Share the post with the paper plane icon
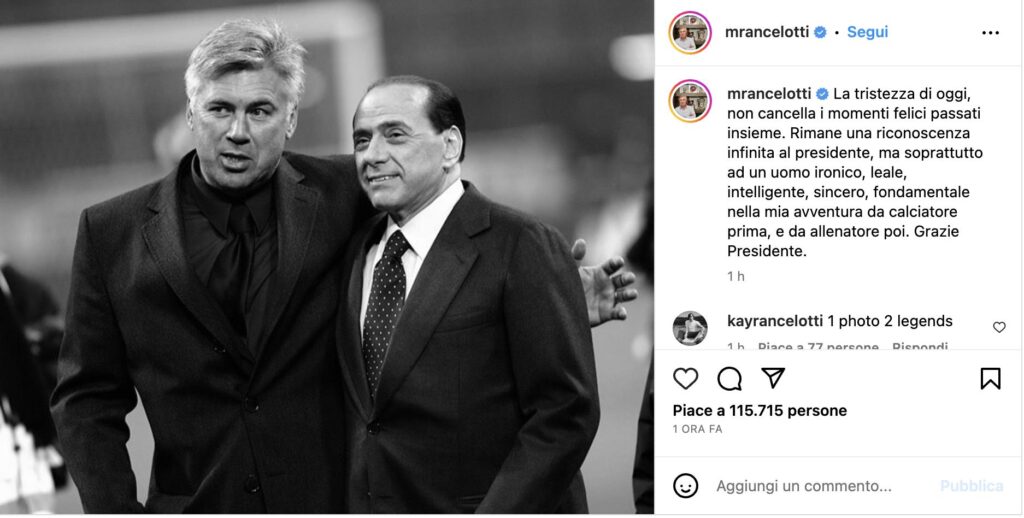Screen dimensions: 1024x518 click(773, 378)
